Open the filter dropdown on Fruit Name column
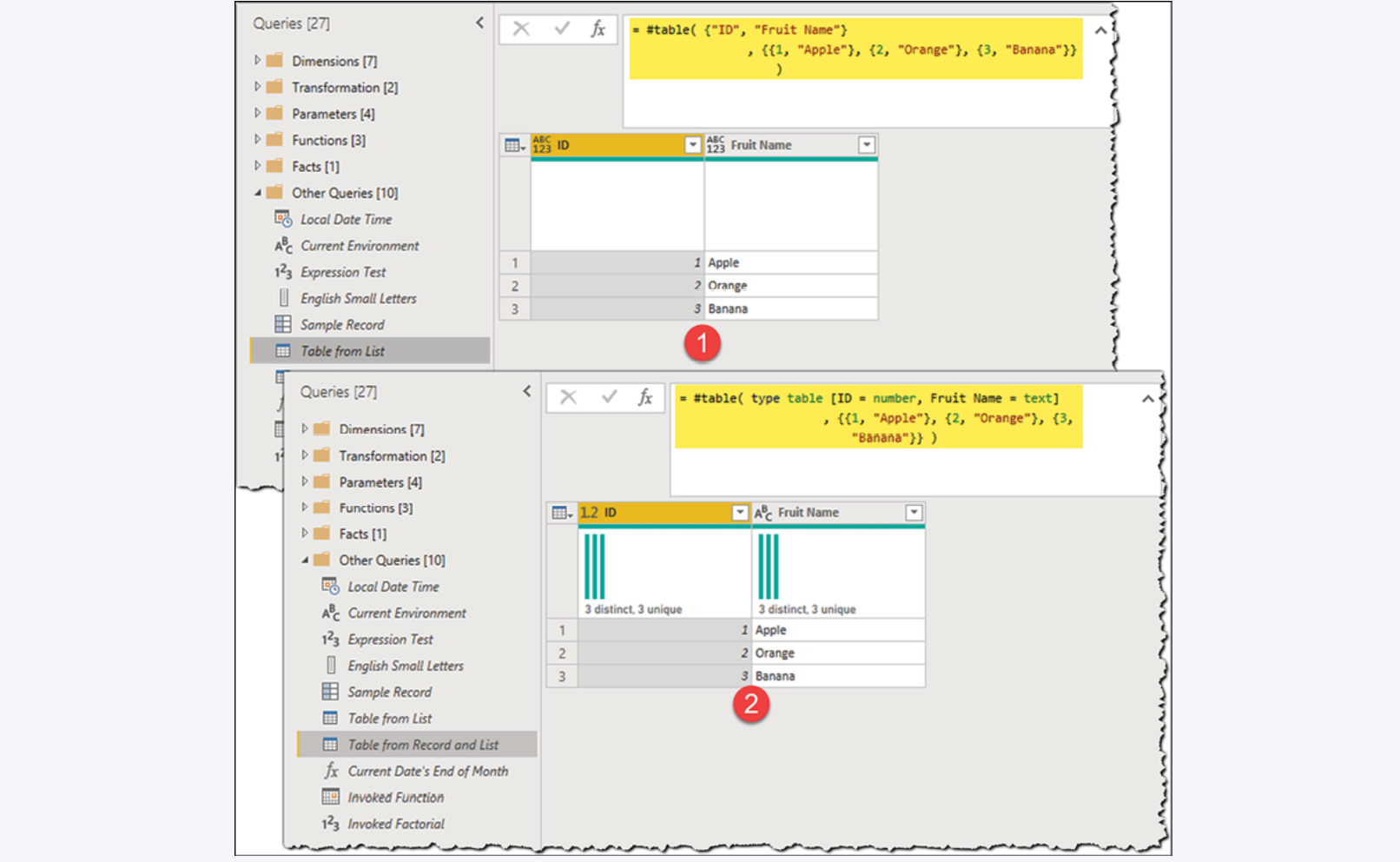The image size is (1400, 862). pyautogui.click(x=866, y=144)
